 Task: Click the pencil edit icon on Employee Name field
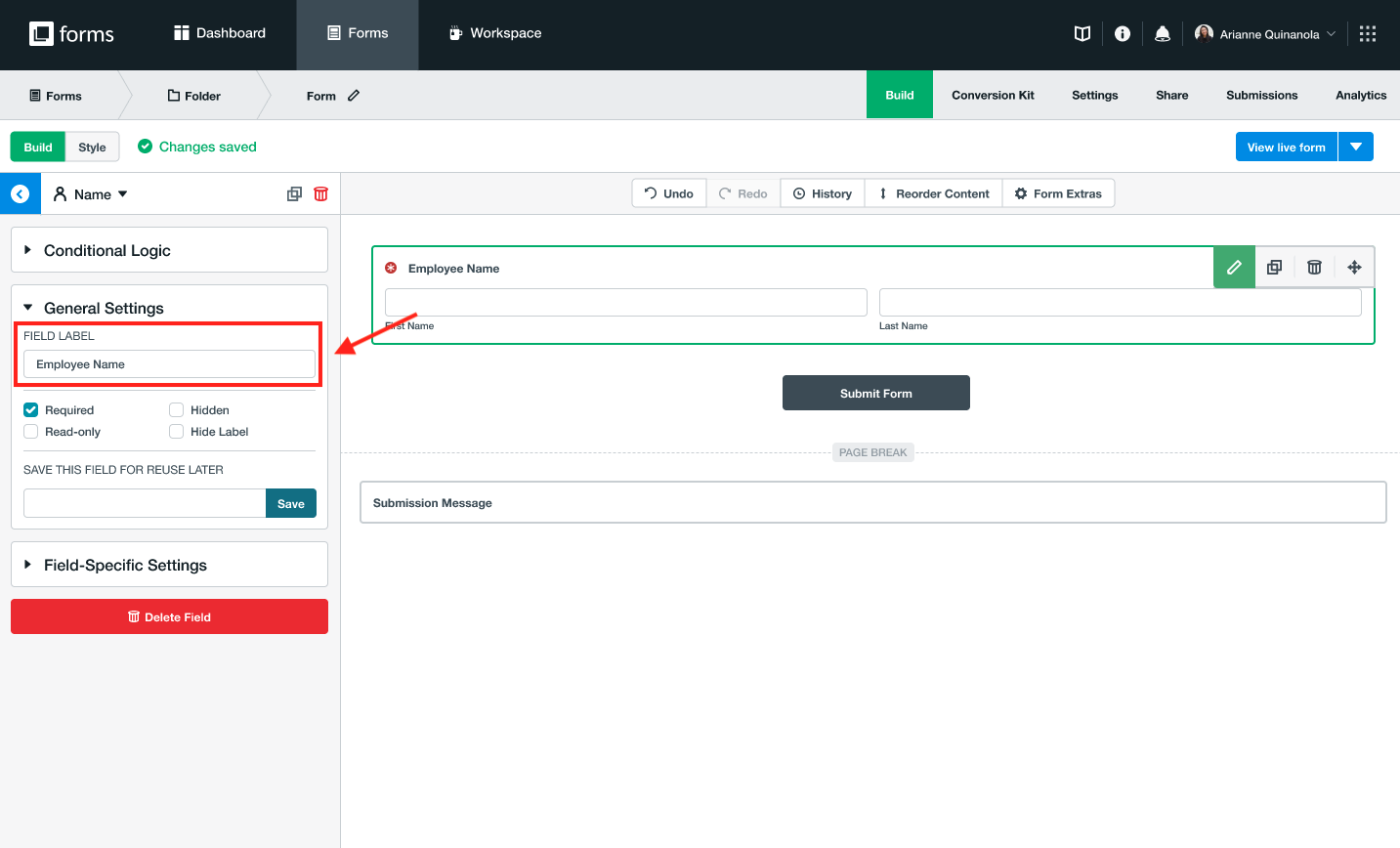pyautogui.click(x=1234, y=268)
